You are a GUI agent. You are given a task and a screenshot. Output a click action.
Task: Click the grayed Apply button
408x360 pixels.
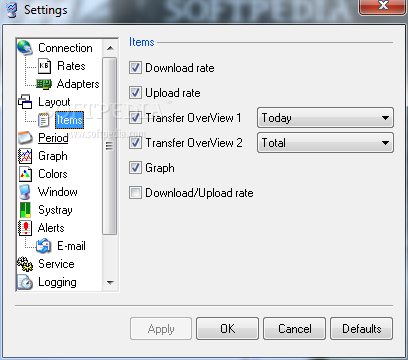click(x=161, y=329)
